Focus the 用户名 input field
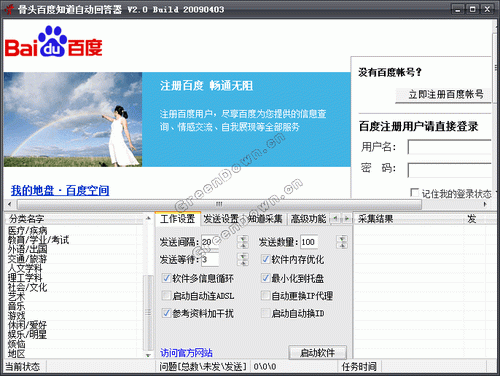500x376 pixels. (449, 147)
